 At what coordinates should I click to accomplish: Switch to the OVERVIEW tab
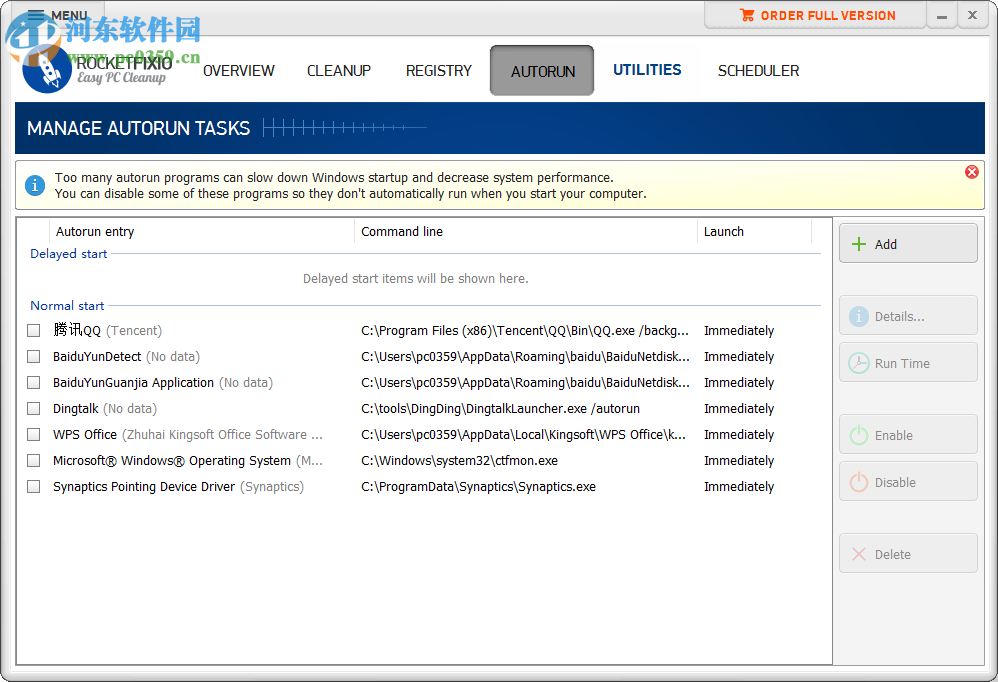coord(239,71)
